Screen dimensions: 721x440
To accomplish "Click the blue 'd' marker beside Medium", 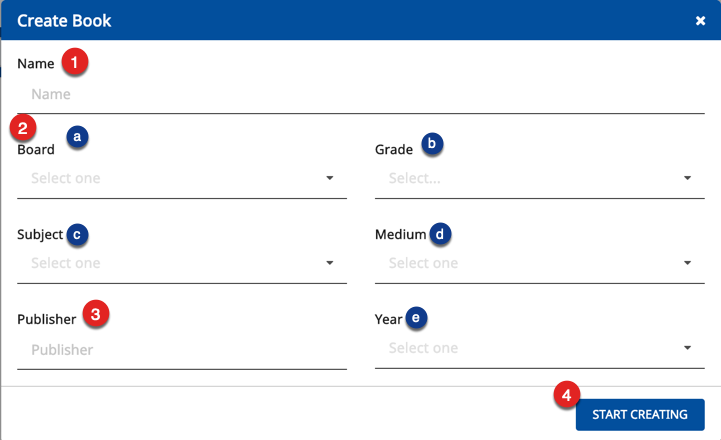I will pyautogui.click(x=440, y=234).
